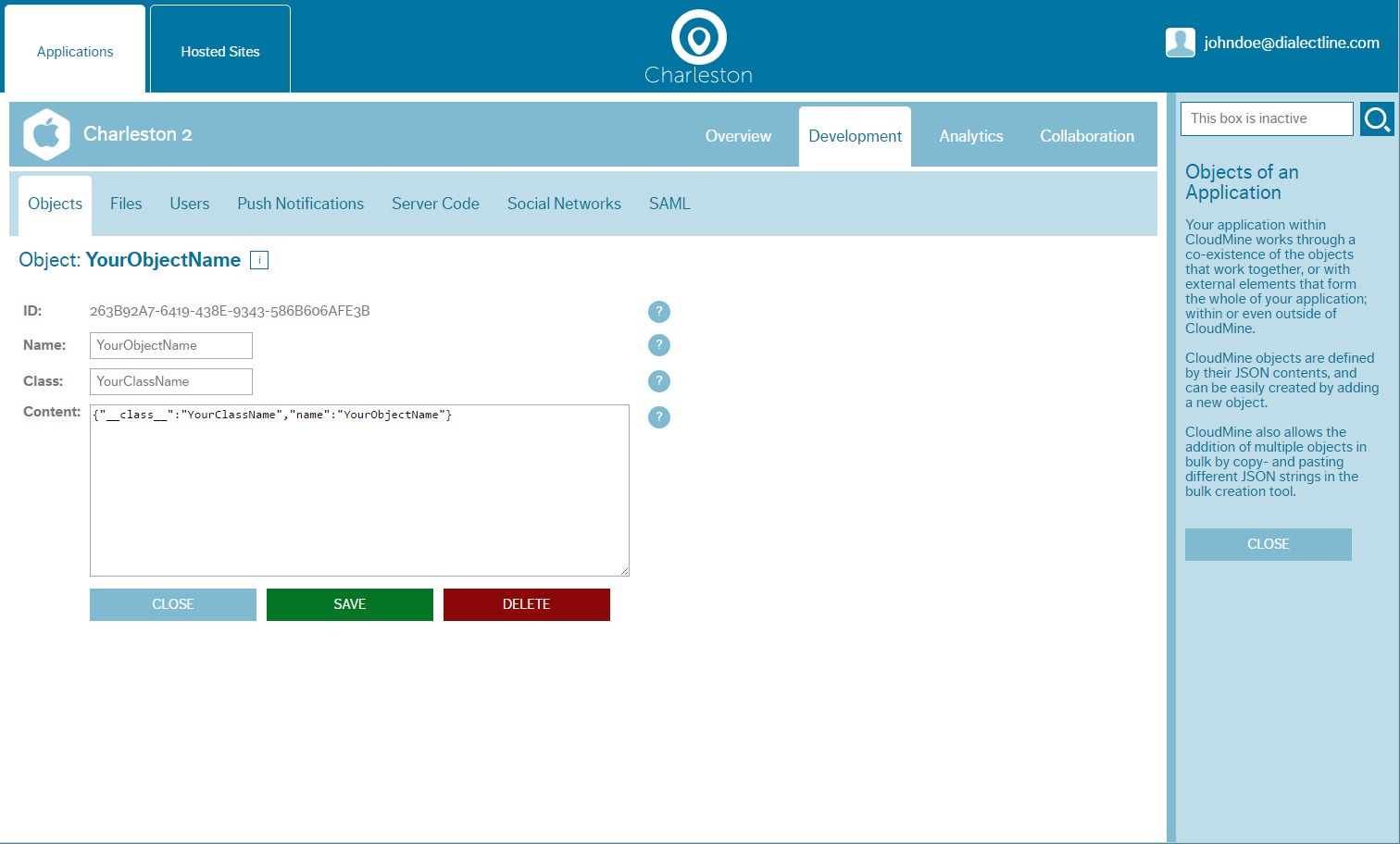This screenshot has height=844, width=1400.
Task: Click the YourObjectName heading text
Action: point(163,260)
